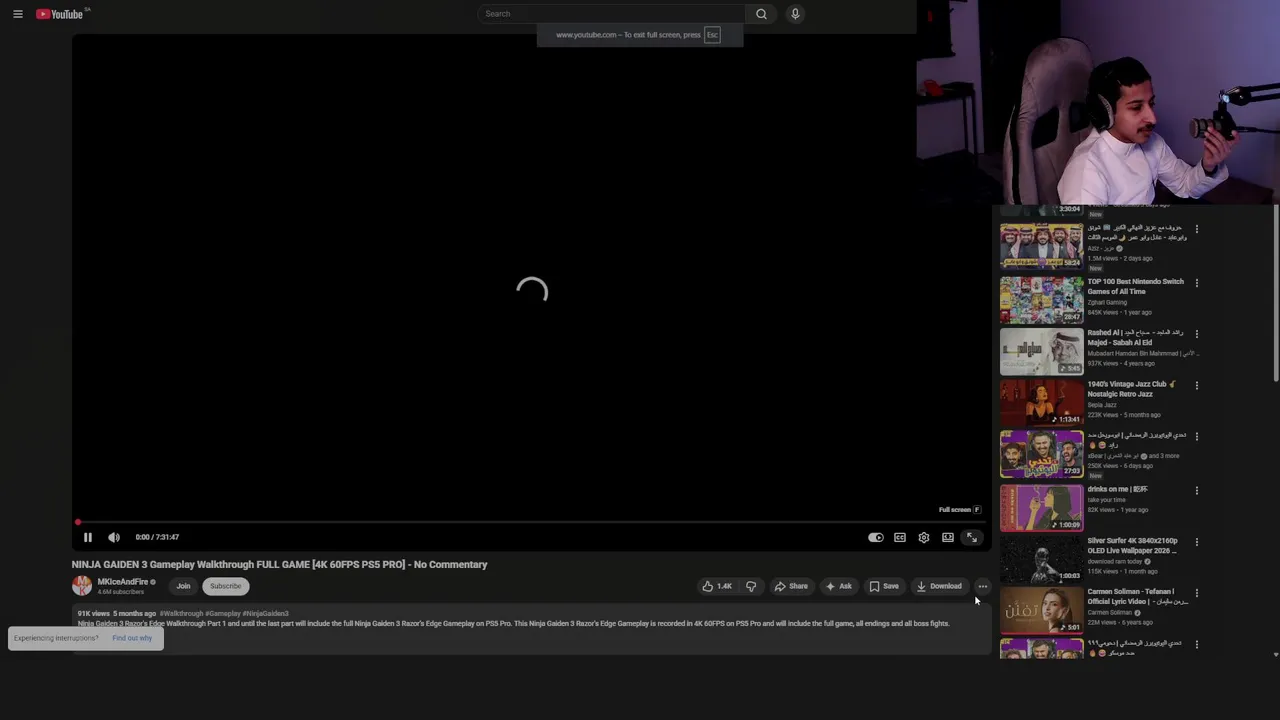Click the #Walkthrough hashtag

tap(181, 613)
